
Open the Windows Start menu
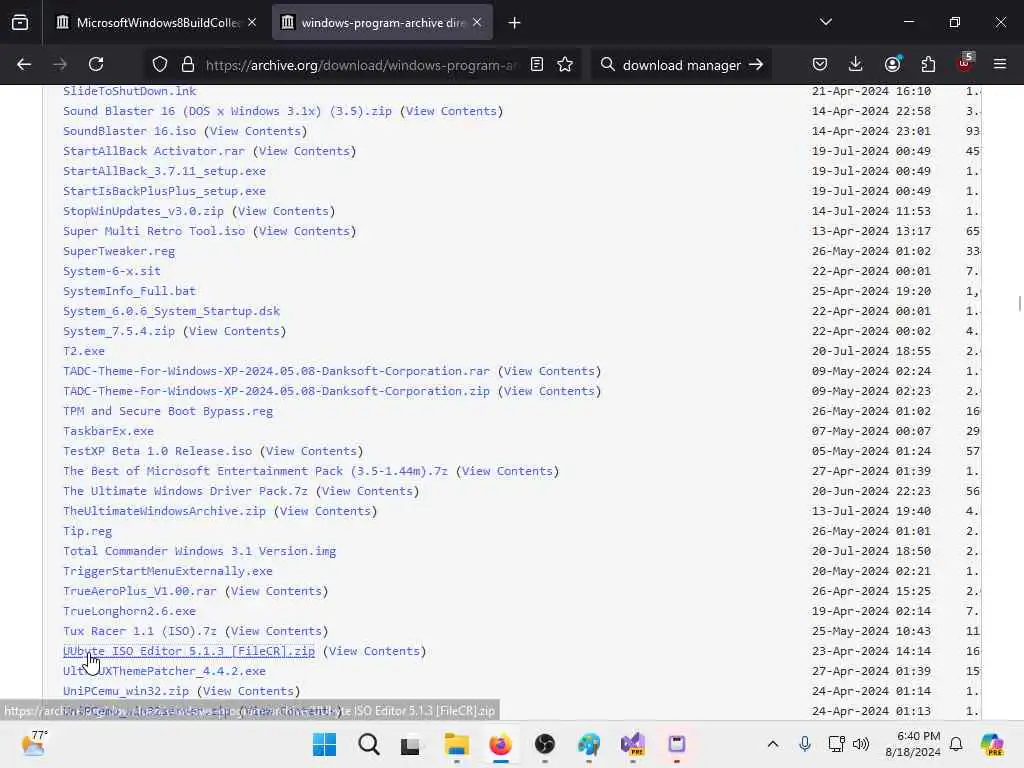click(x=325, y=744)
